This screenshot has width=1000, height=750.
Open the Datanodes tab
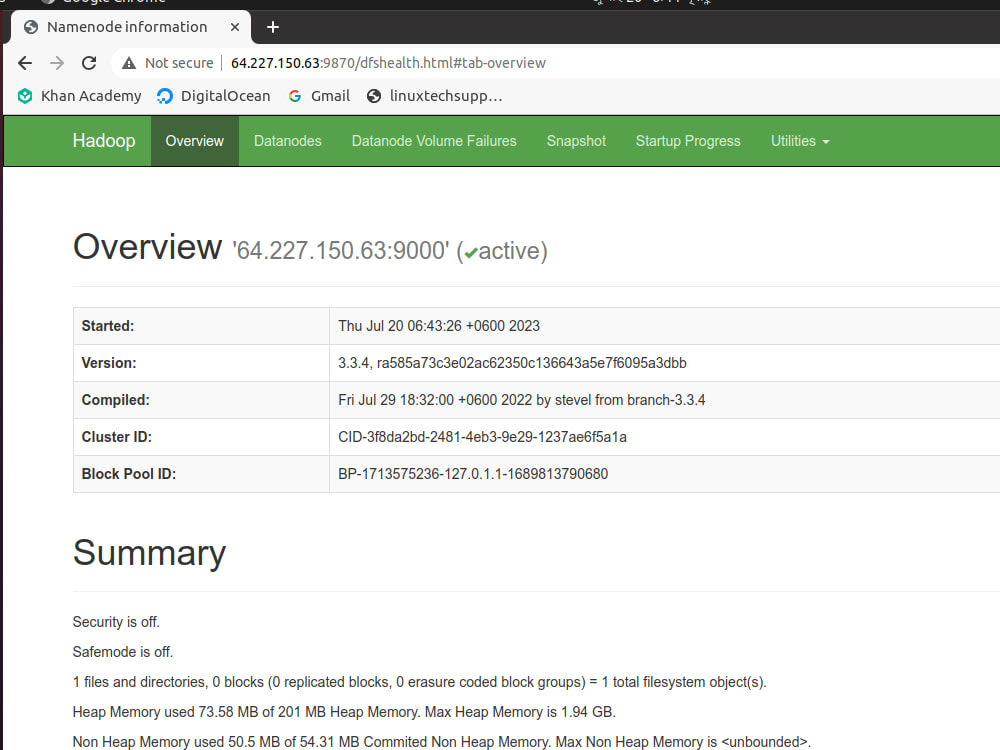[x=288, y=141]
